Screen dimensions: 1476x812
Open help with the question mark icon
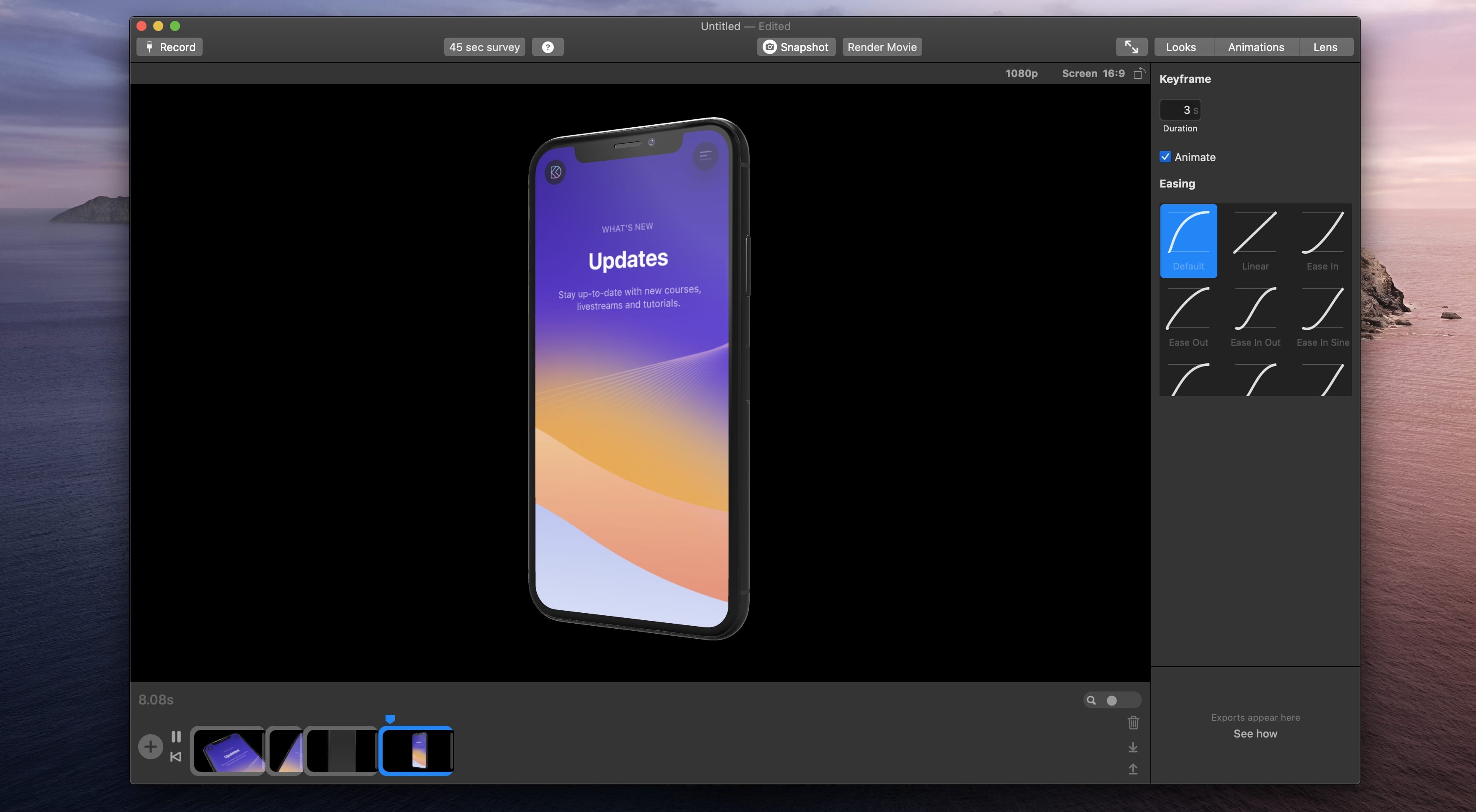pos(548,46)
